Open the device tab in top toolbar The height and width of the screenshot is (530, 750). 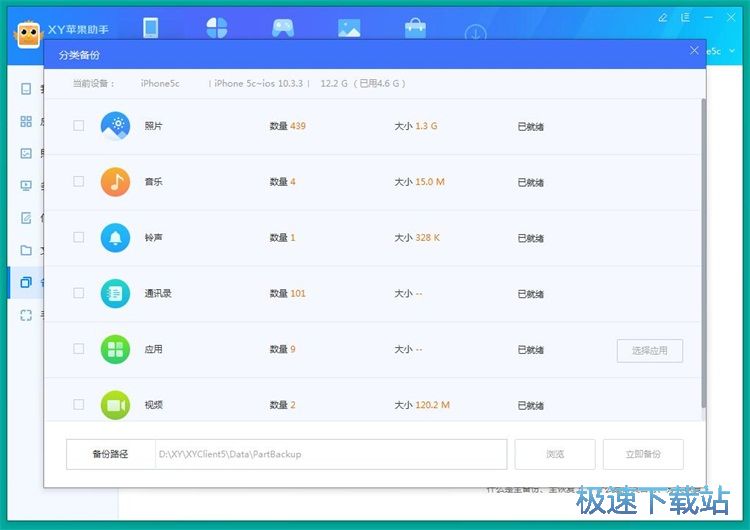151,28
